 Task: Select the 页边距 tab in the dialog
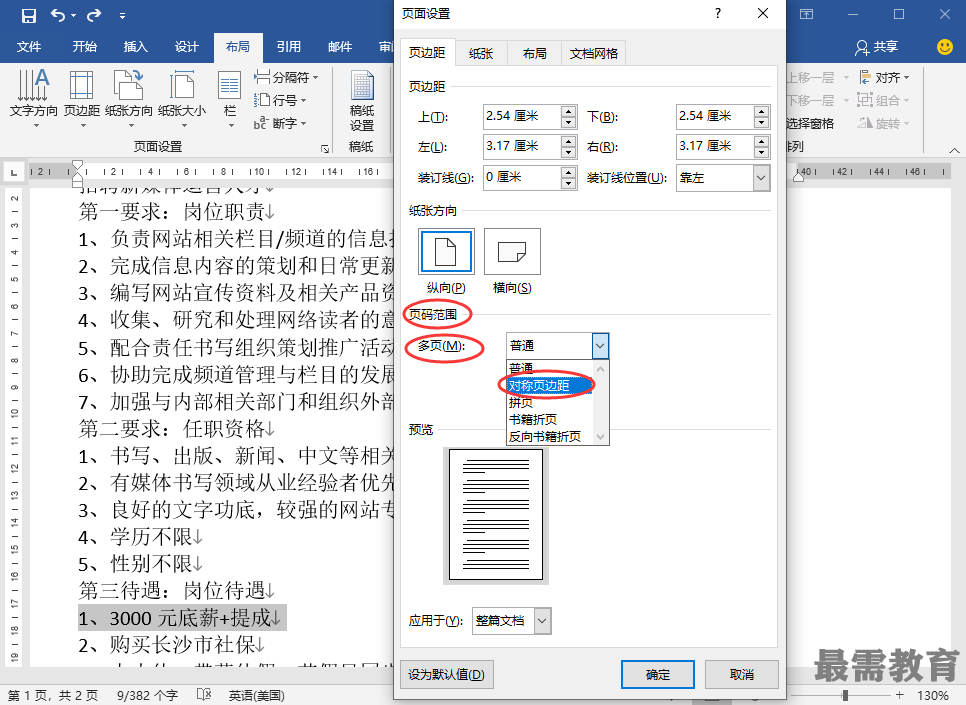tap(427, 54)
